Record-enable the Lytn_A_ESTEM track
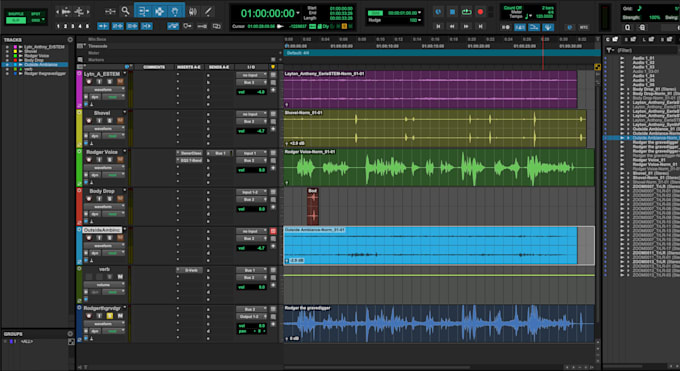Screen dimensions: 680x371 point(89,82)
